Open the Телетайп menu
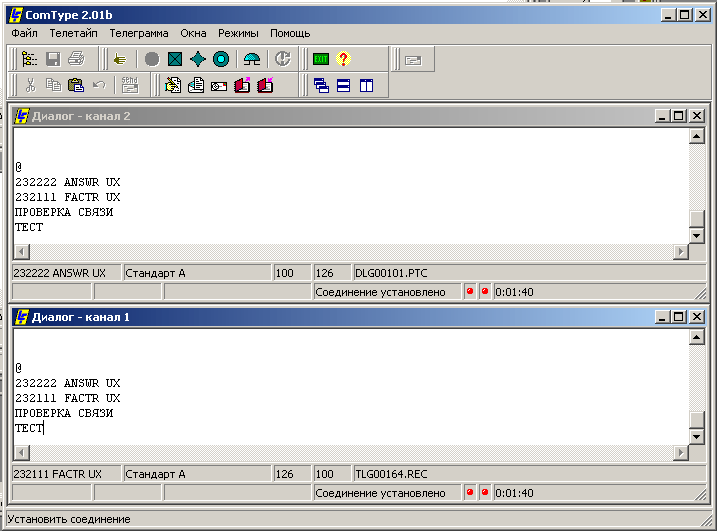The width and height of the screenshot is (717, 531). pos(73,33)
